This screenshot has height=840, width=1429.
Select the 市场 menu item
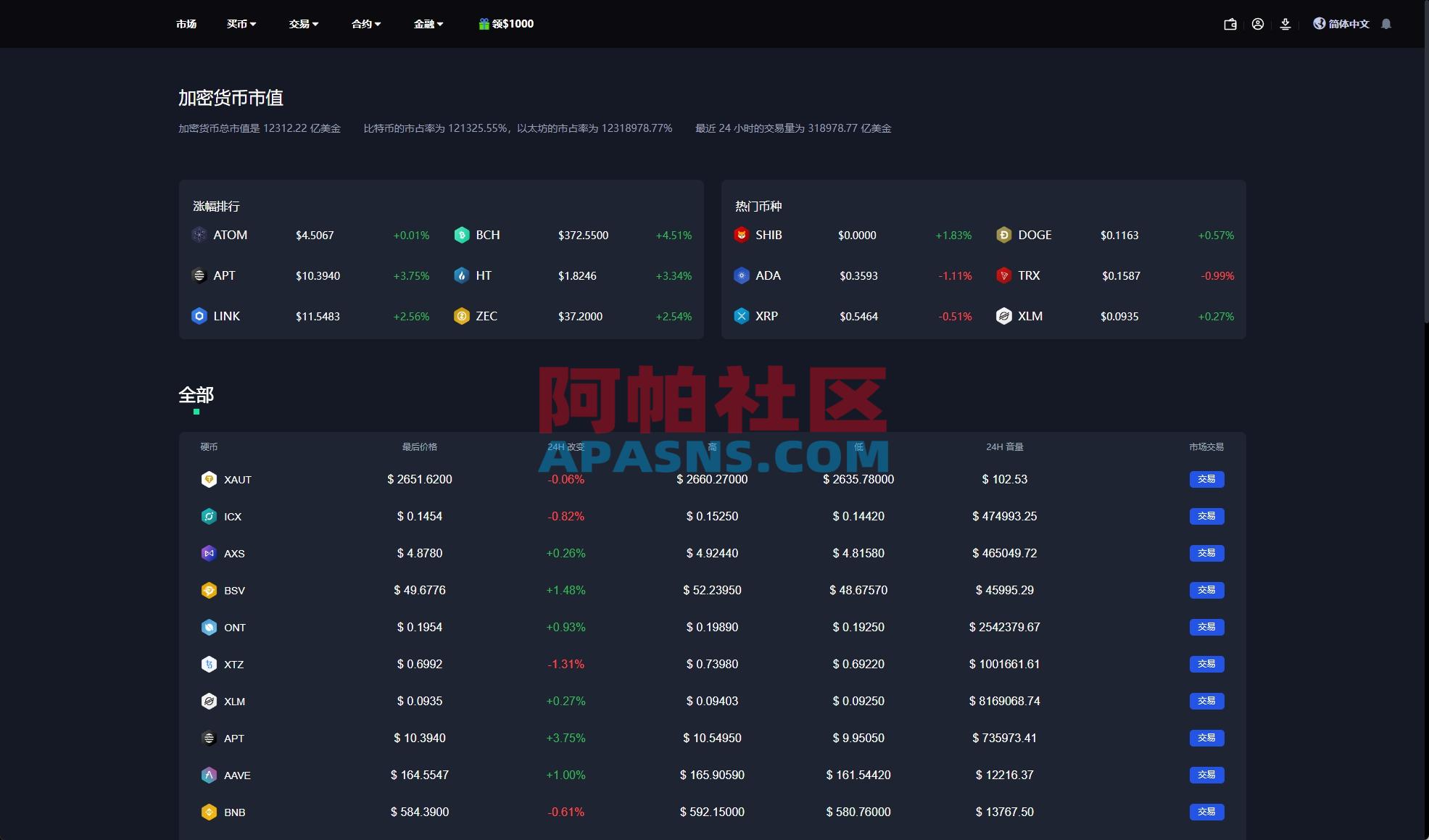(x=186, y=24)
